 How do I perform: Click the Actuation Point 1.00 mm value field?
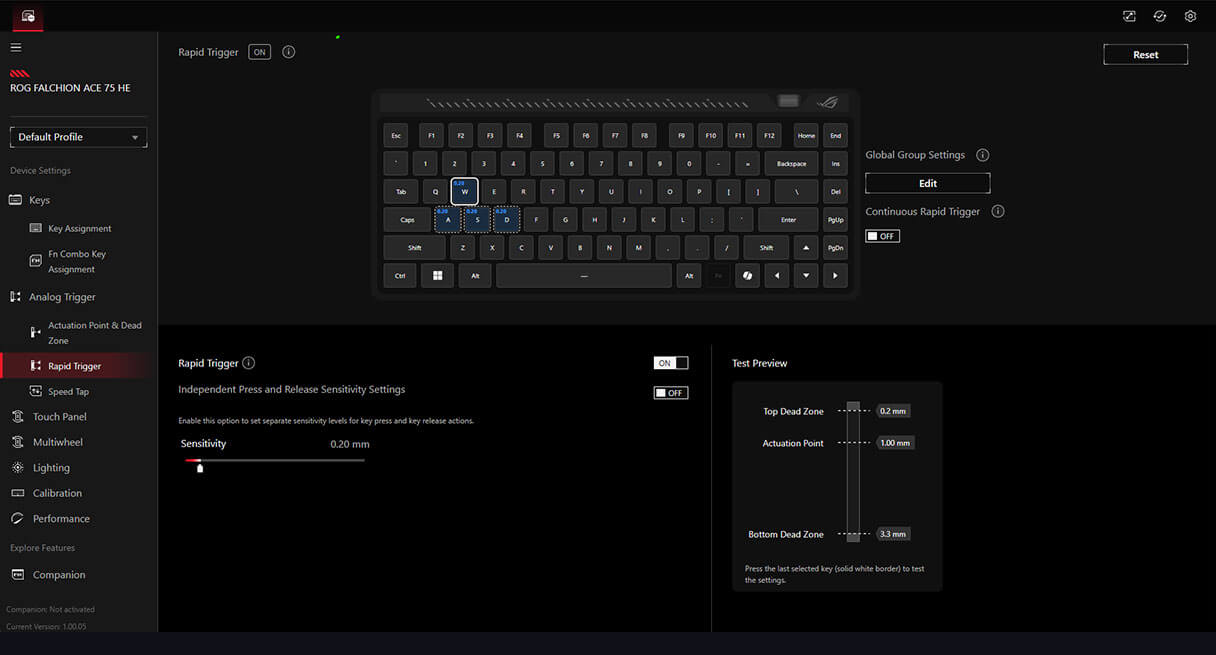pos(894,443)
